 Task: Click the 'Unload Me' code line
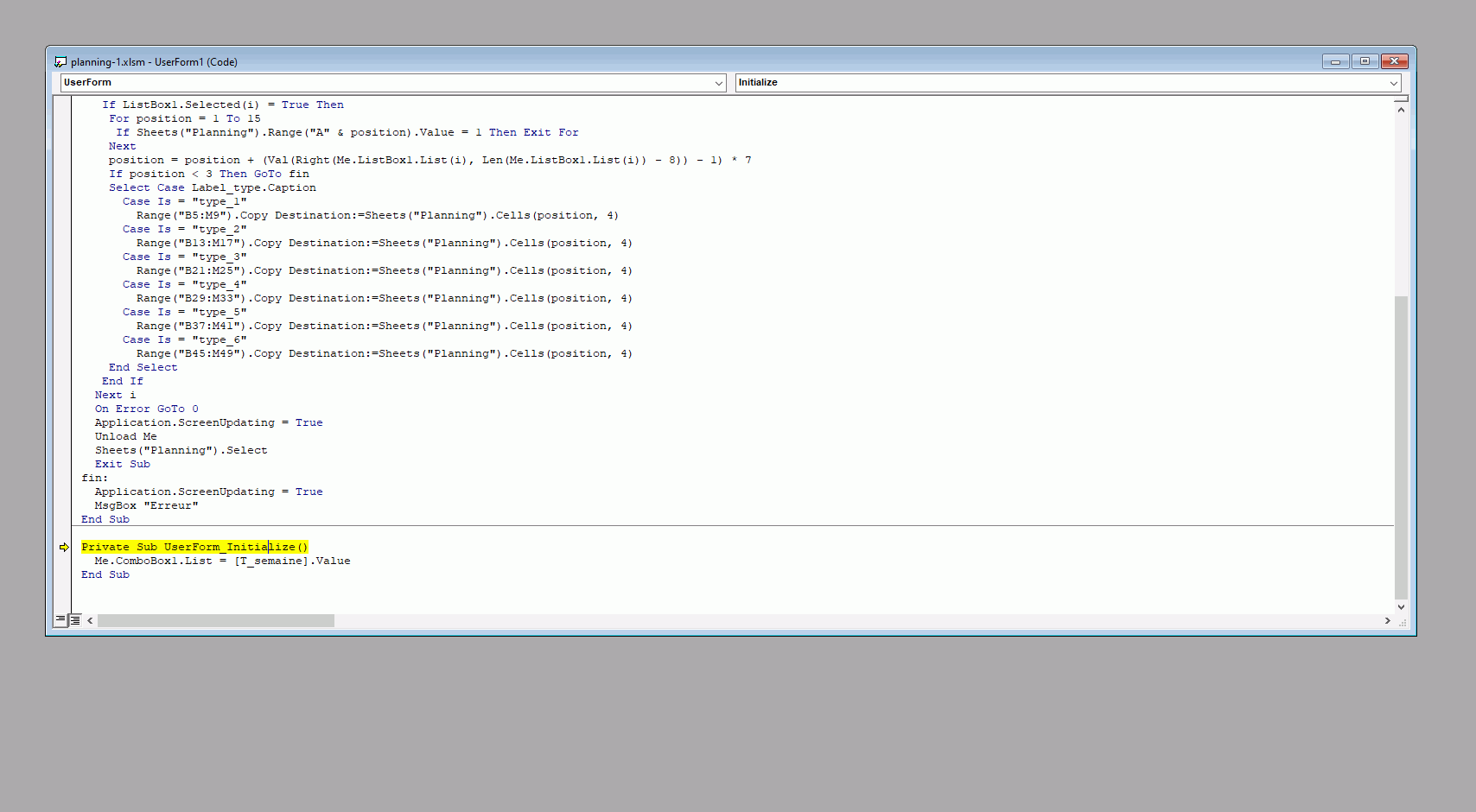[x=126, y=436]
